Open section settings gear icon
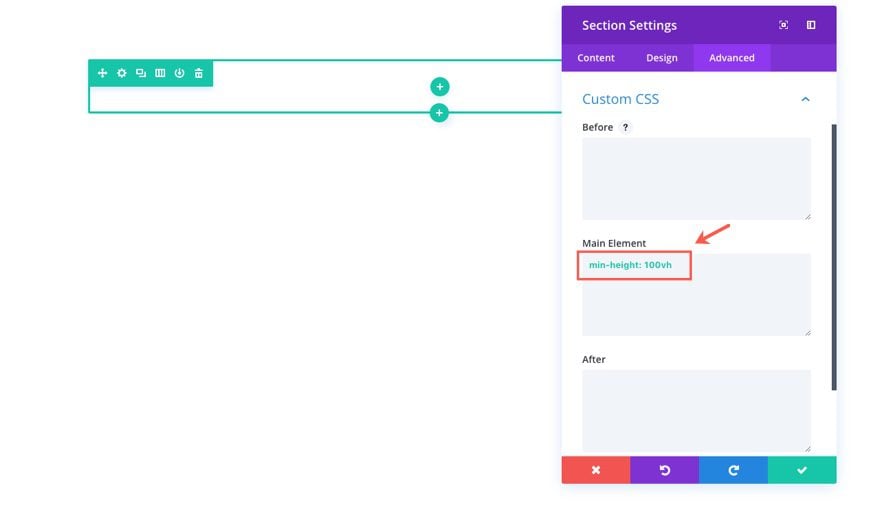The image size is (880, 514). click(121, 73)
